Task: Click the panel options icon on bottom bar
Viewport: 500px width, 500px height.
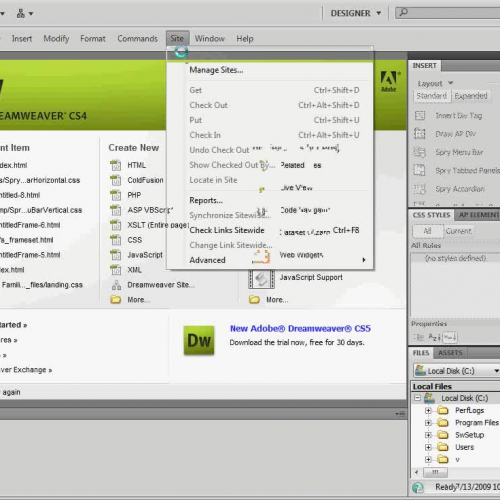Action: coord(400,414)
